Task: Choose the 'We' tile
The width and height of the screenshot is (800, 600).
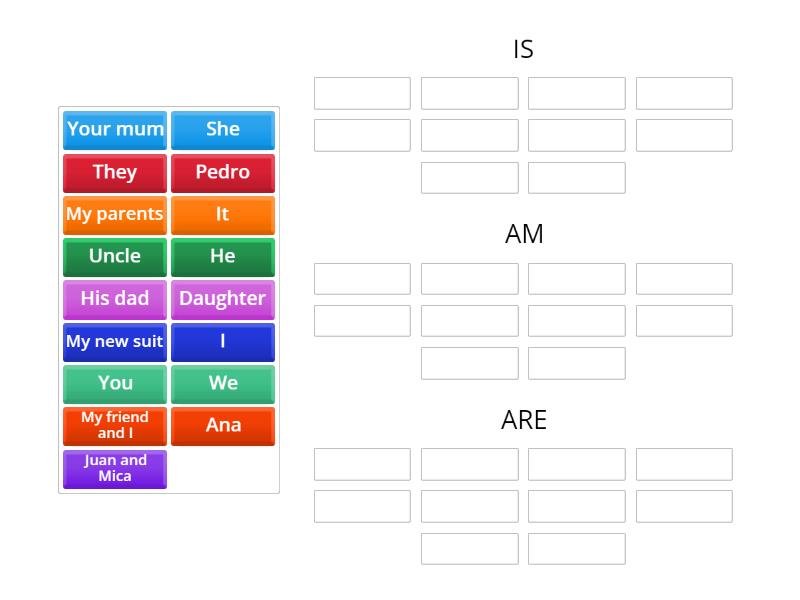Action: [x=222, y=383]
